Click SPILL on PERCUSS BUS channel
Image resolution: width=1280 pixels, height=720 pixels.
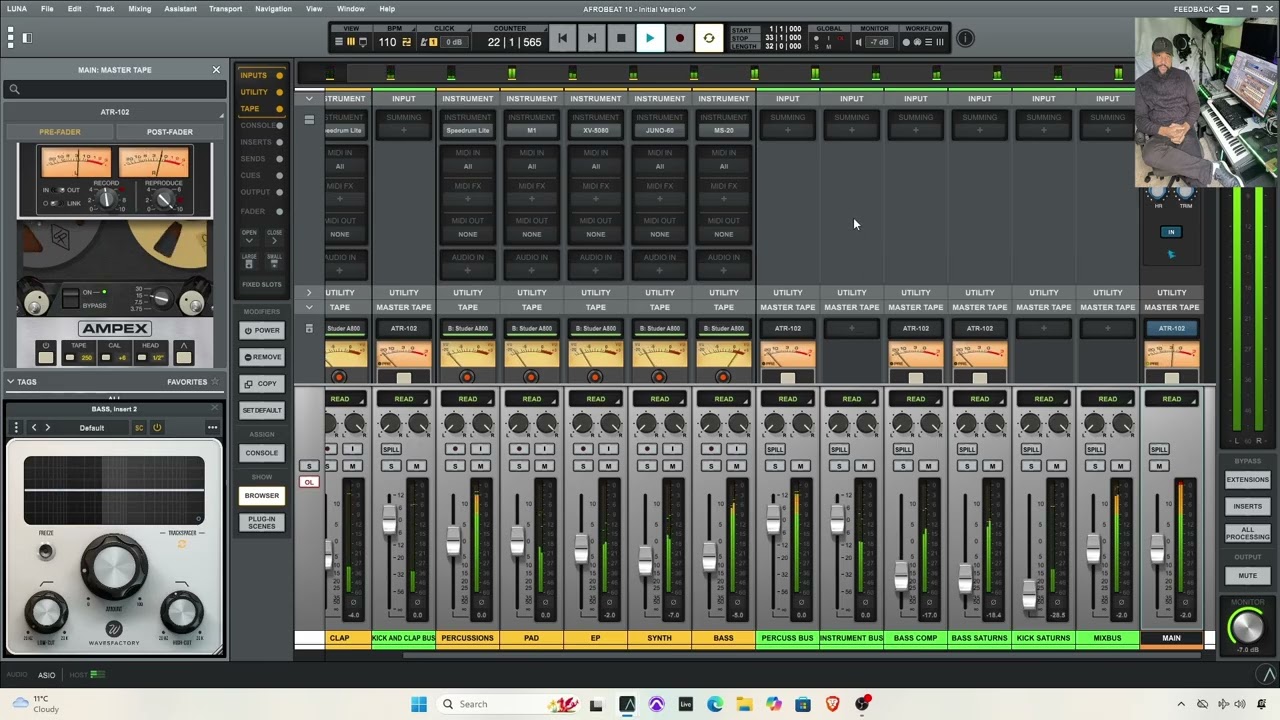pyautogui.click(x=775, y=450)
